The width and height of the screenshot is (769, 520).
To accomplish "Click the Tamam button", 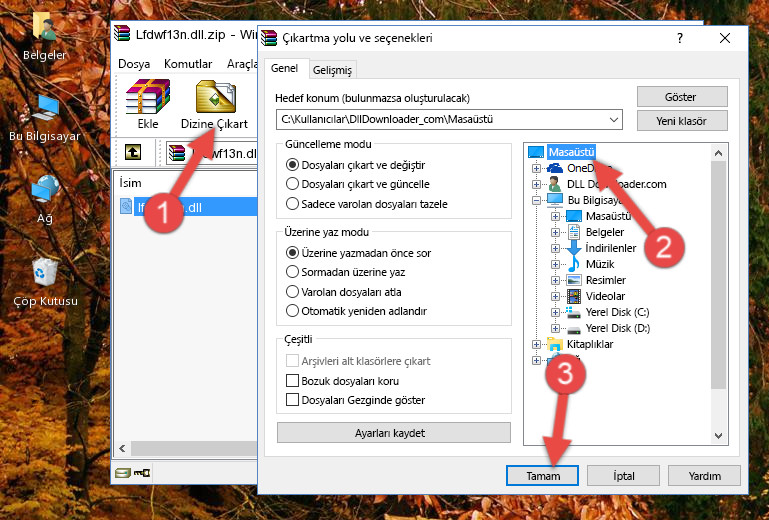I will click(542, 476).
